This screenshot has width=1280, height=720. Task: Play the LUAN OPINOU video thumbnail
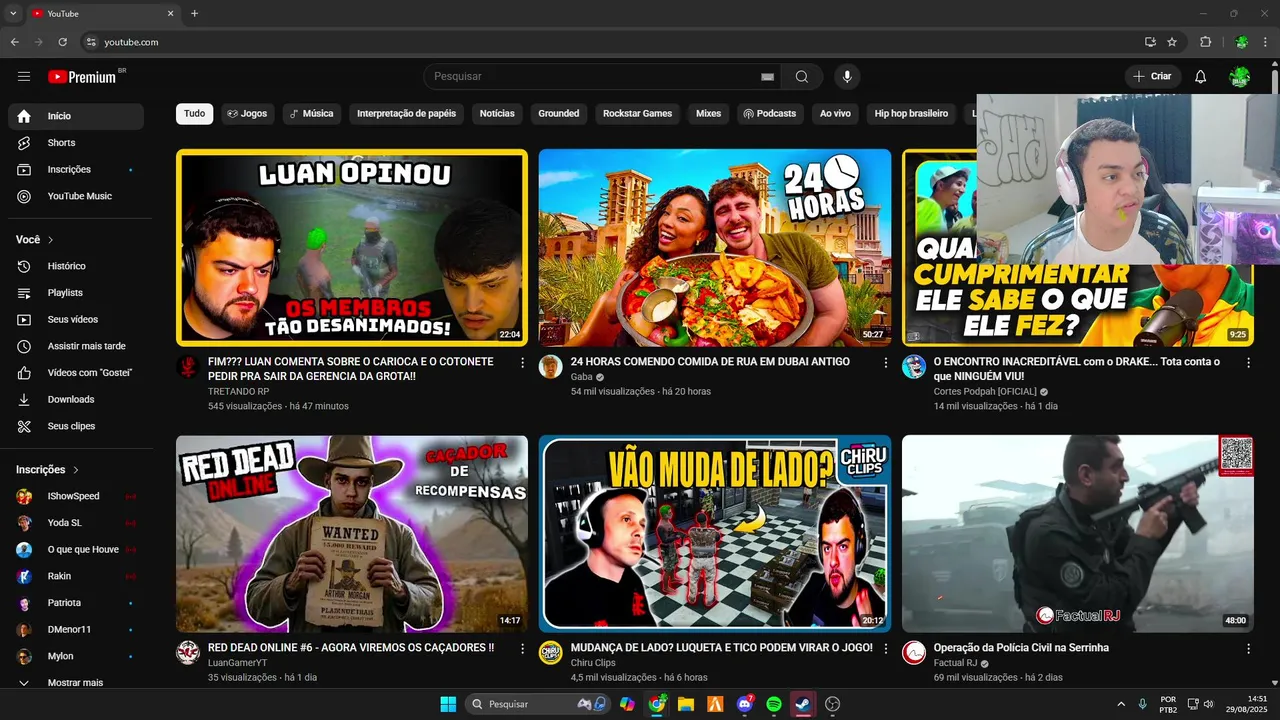pyautogui.click(x=352, y=247)
